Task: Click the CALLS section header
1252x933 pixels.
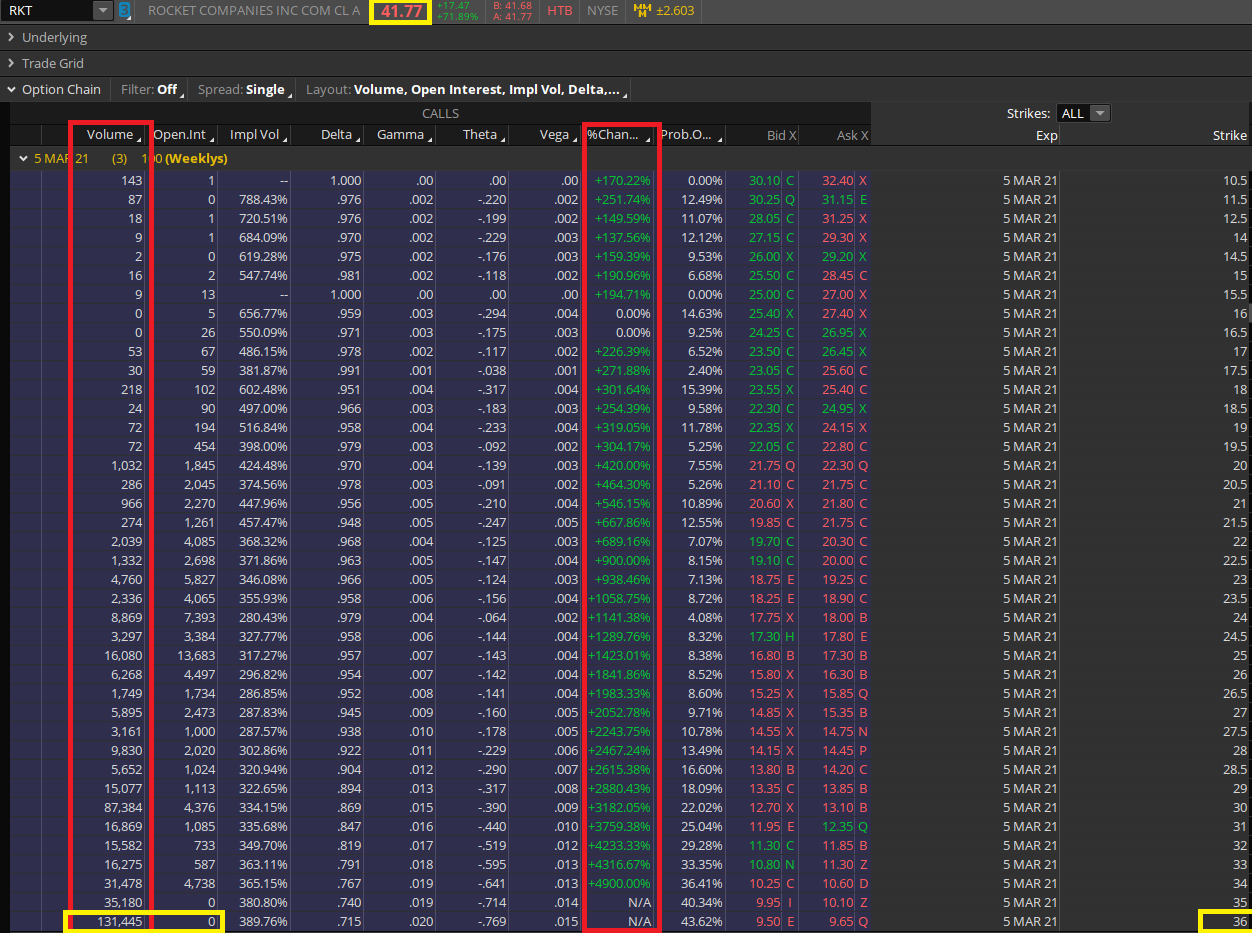Action: point(440,113)
